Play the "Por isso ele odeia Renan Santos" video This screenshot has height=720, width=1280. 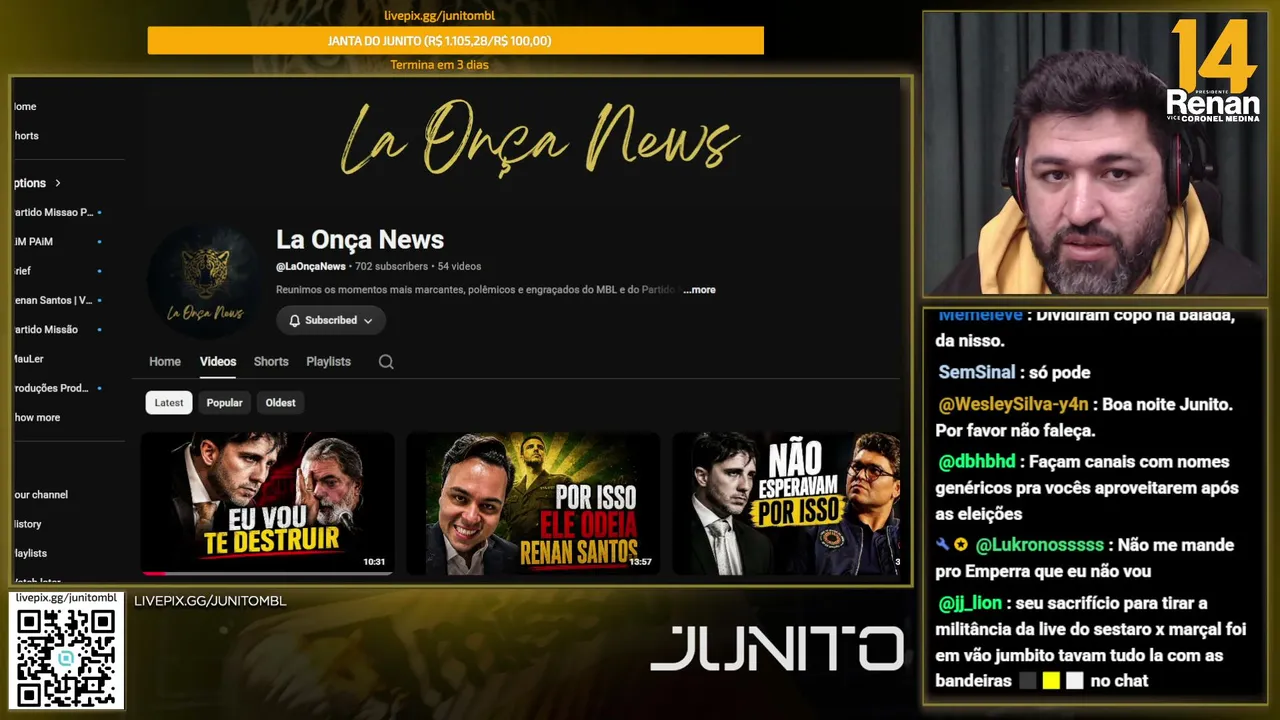point(533,504)
